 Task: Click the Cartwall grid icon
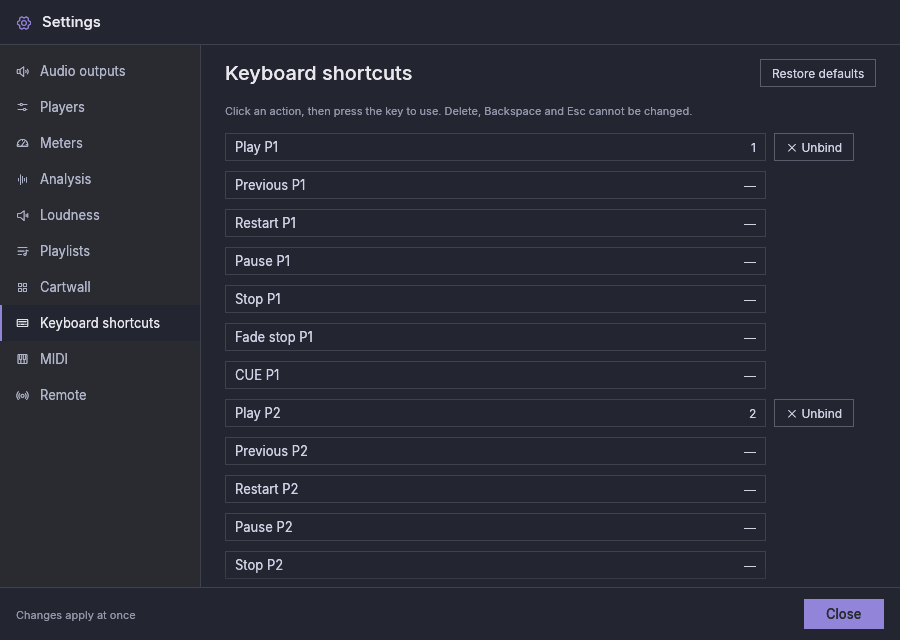click(x=22, y=288)
